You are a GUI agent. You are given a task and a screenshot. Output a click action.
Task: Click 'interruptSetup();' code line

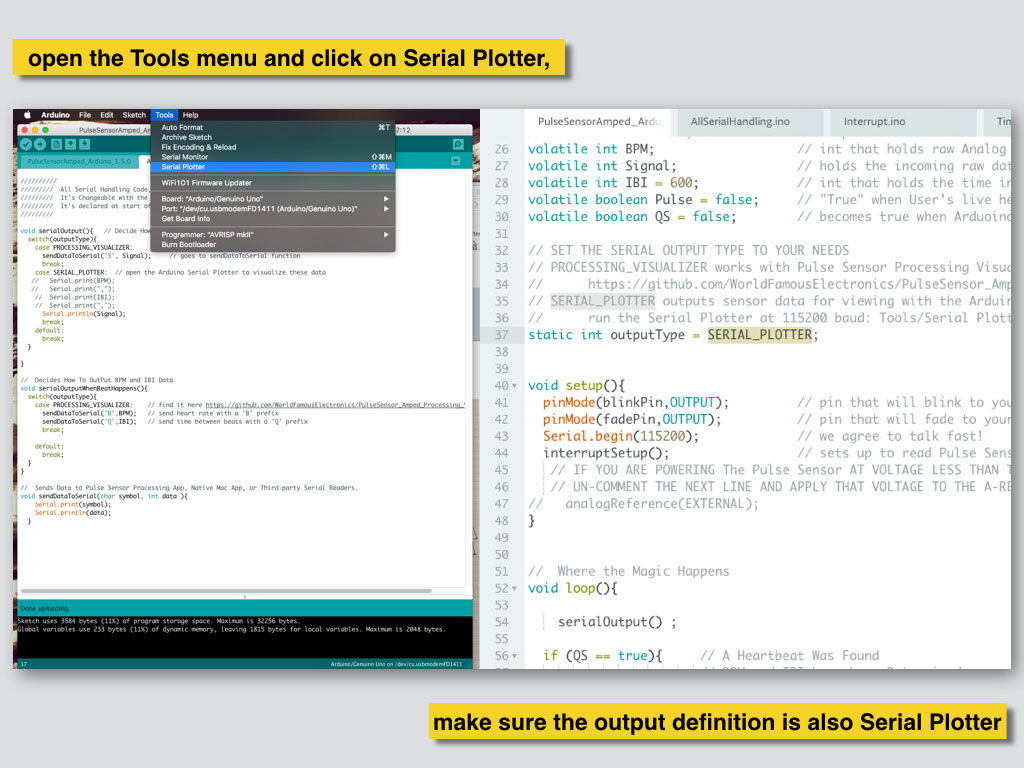tap(606, 453)
